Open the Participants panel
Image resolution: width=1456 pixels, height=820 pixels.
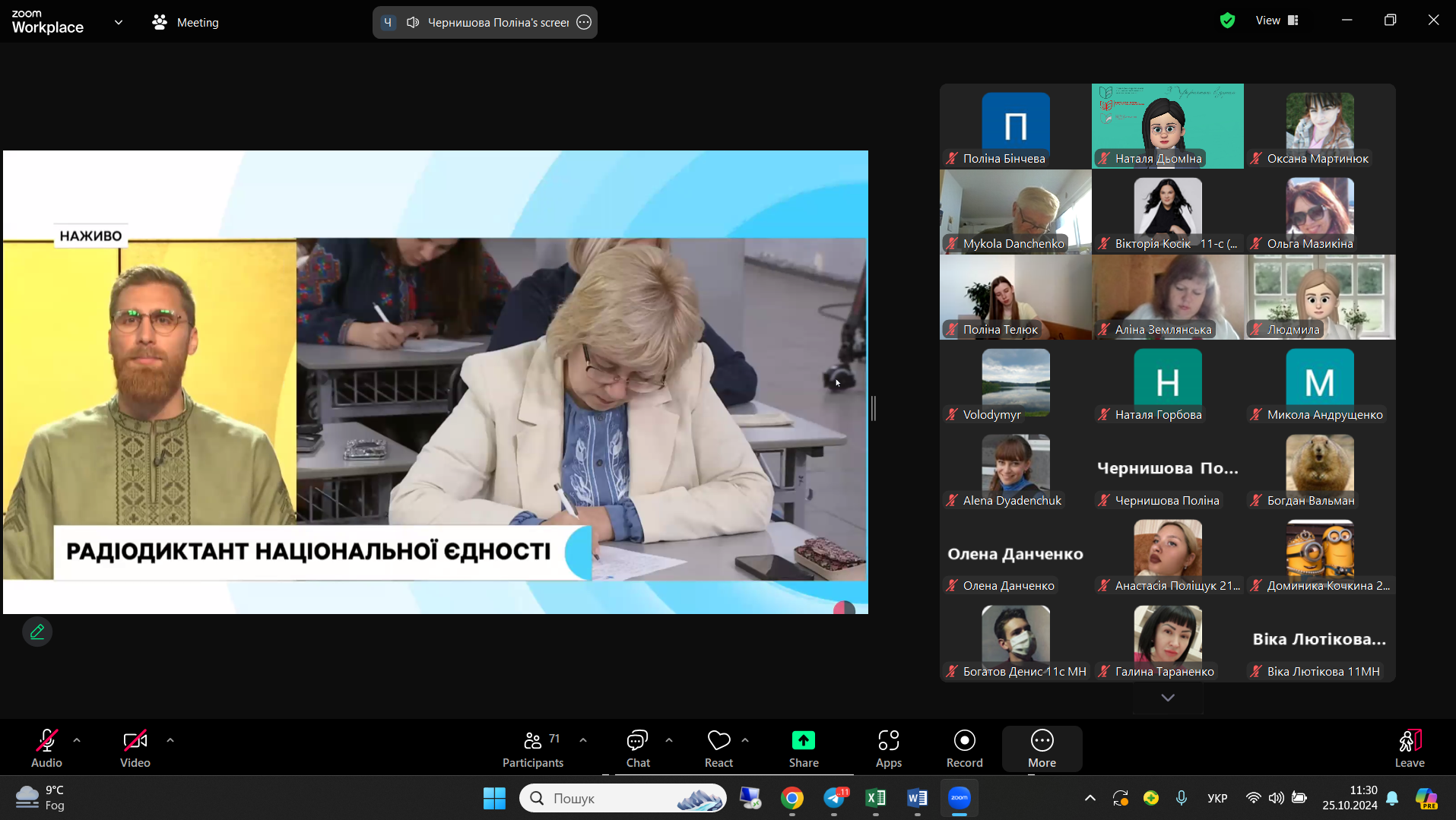532,749
